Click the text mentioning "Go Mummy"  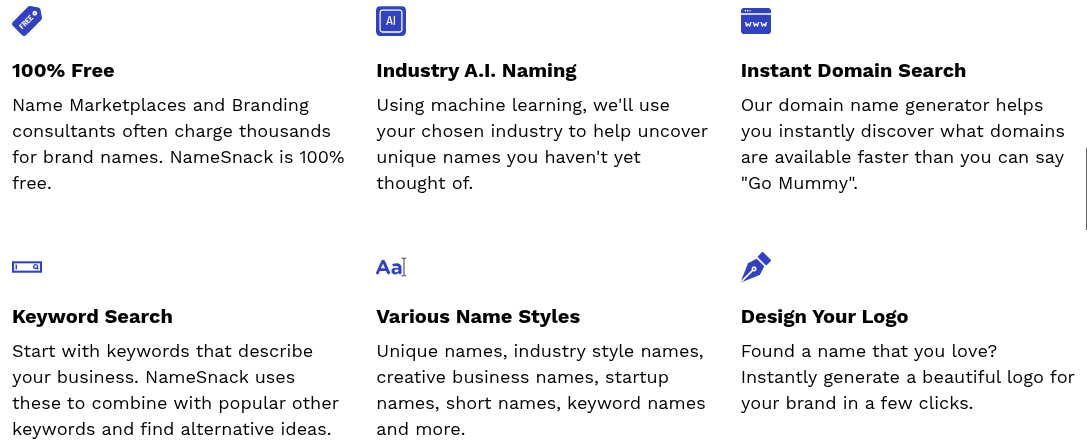[x=903, y=144]
